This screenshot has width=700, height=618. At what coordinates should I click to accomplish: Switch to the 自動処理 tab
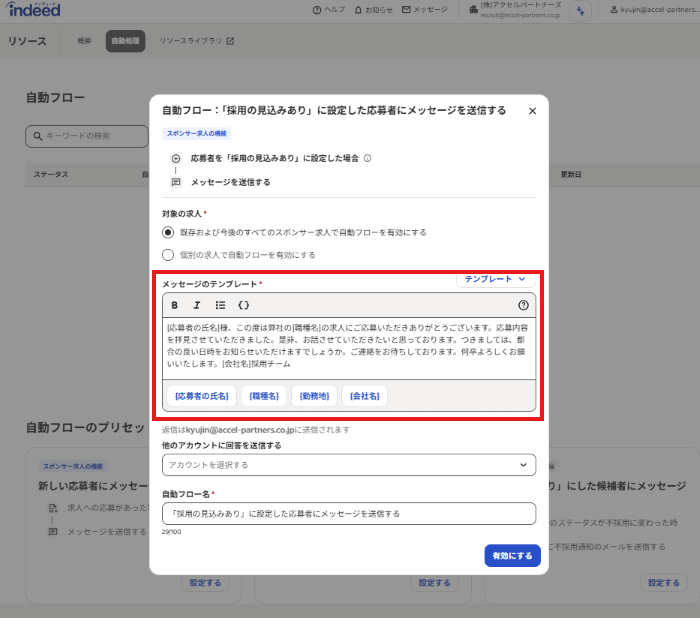(x=125, y=41)
